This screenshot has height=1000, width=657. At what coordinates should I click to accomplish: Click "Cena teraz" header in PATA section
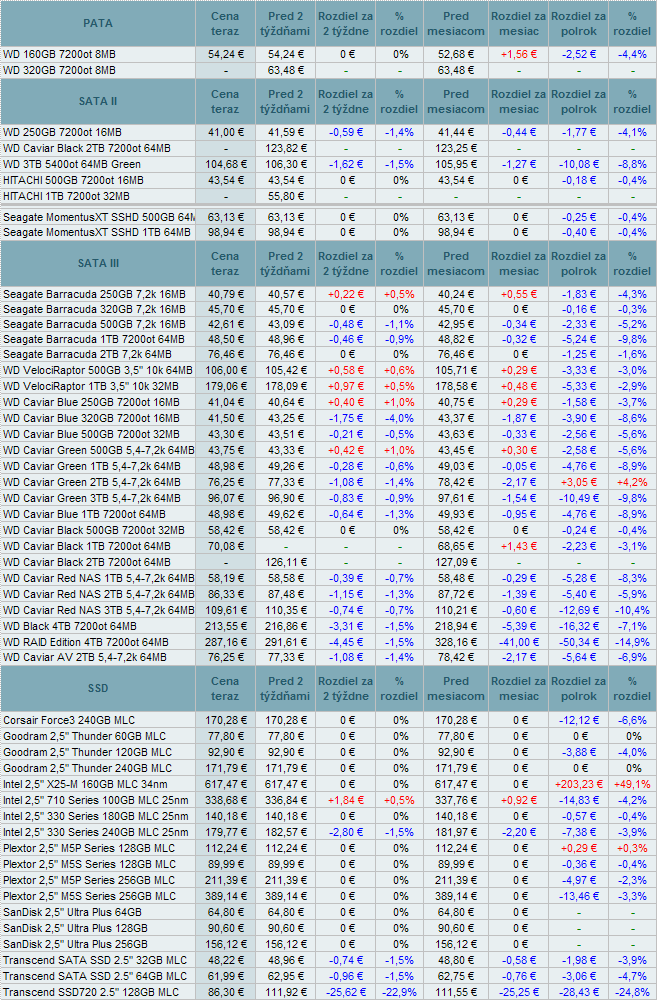point(225,24)
